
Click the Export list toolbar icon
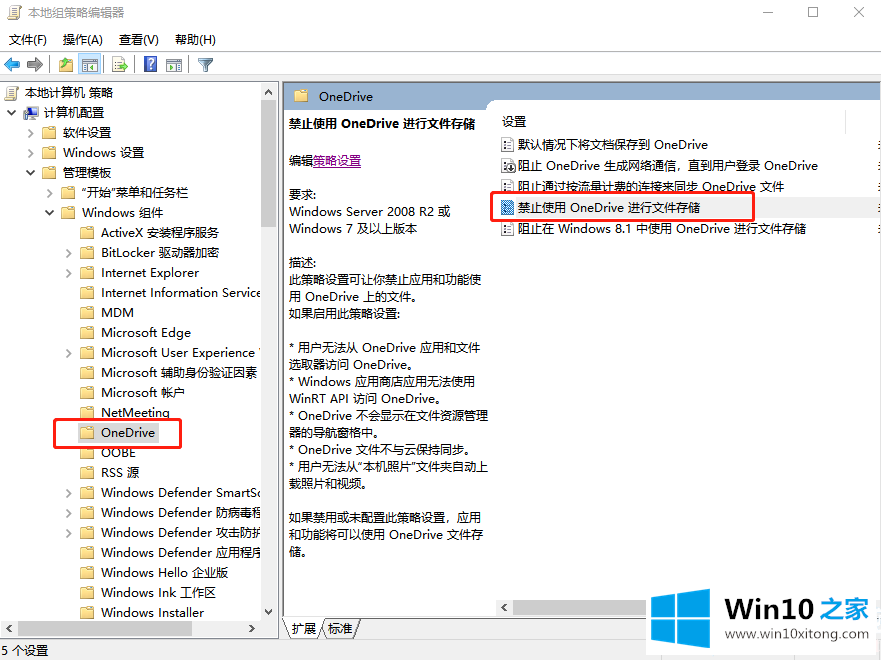120,65
